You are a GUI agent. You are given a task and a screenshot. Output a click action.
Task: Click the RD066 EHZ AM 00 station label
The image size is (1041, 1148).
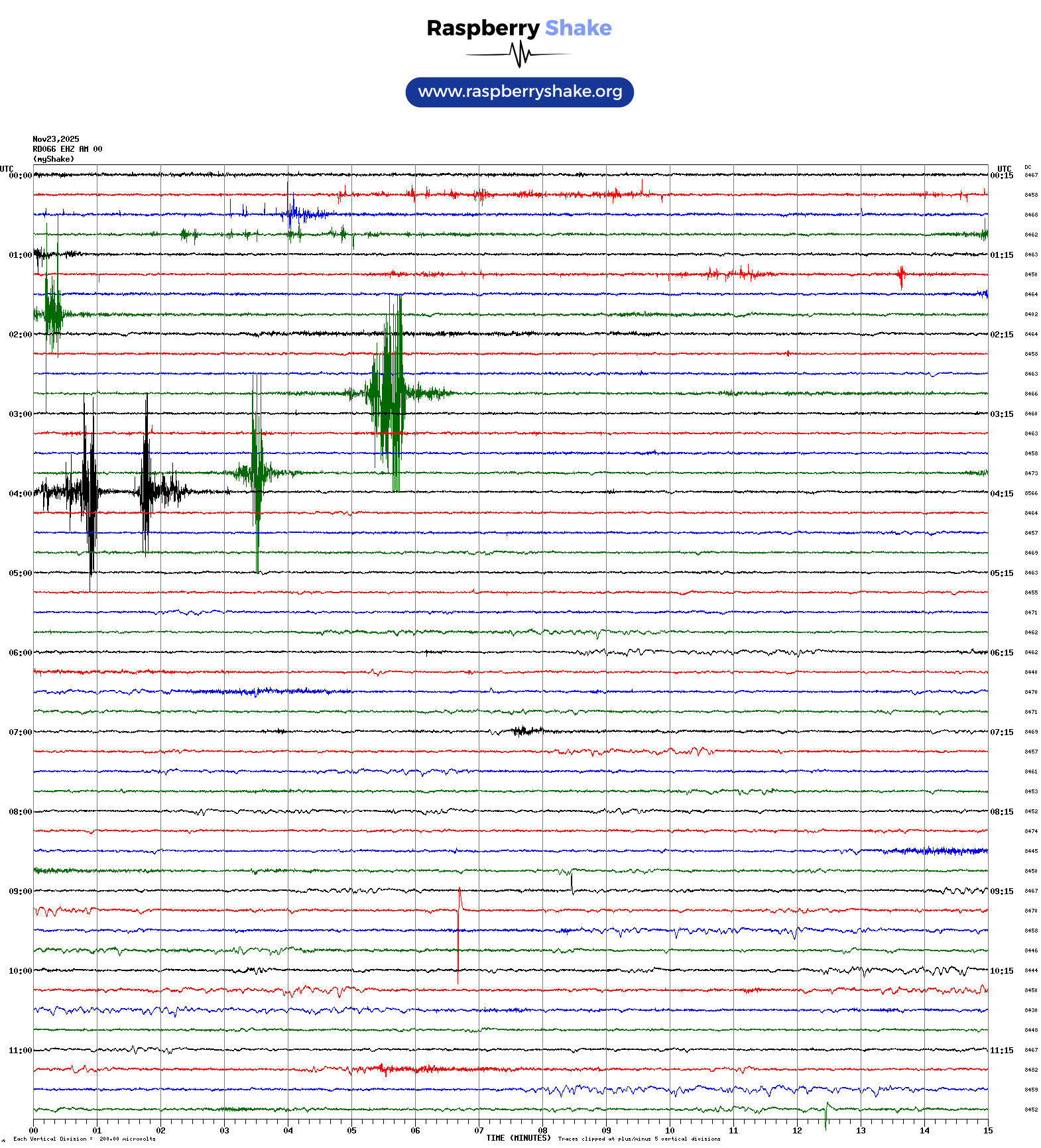67,149
